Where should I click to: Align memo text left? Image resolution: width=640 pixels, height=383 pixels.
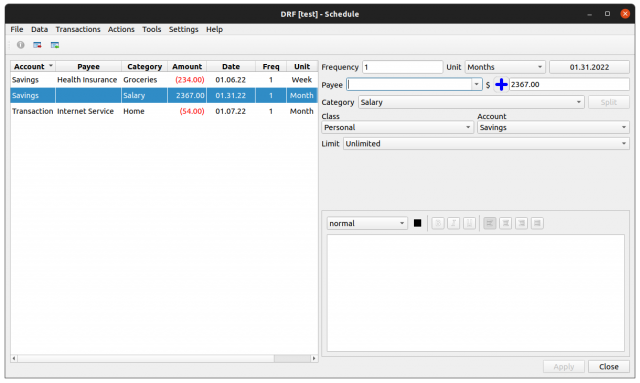click(490, 223)
